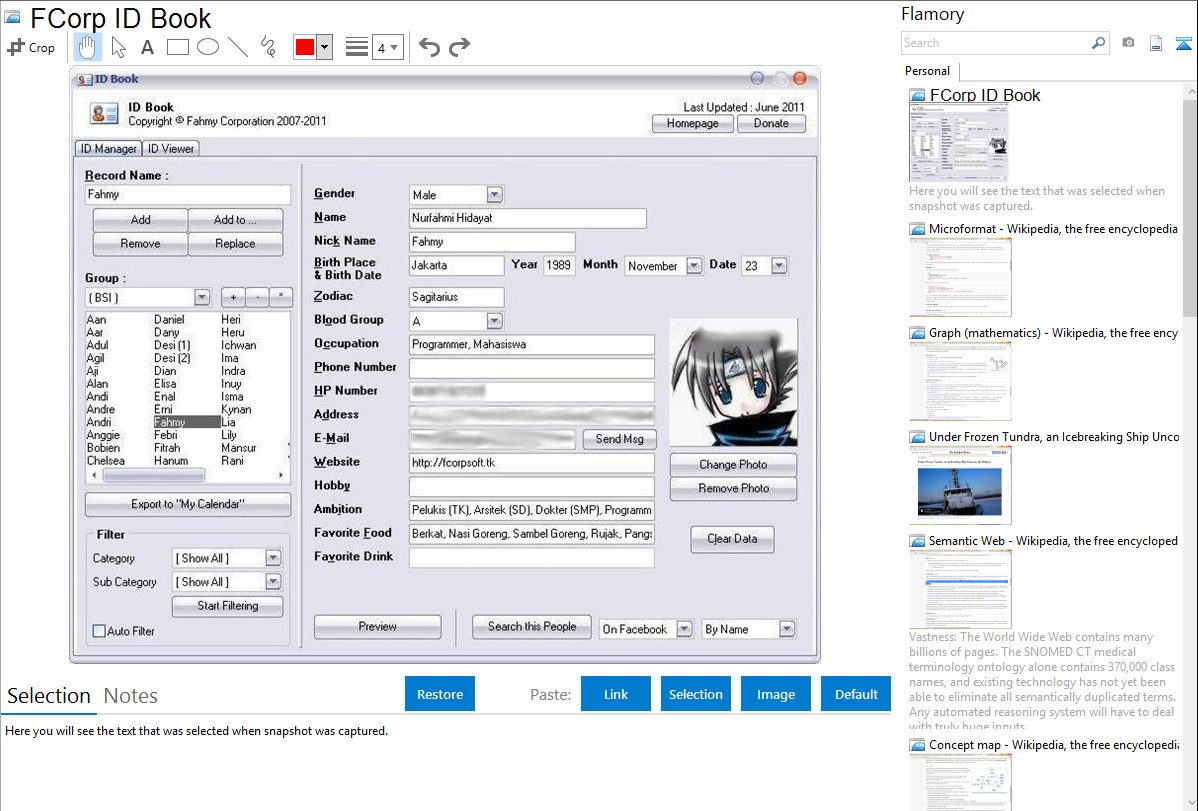Open the Graph (mathematics) snapshot thumbnail

[x=960, y=381]
